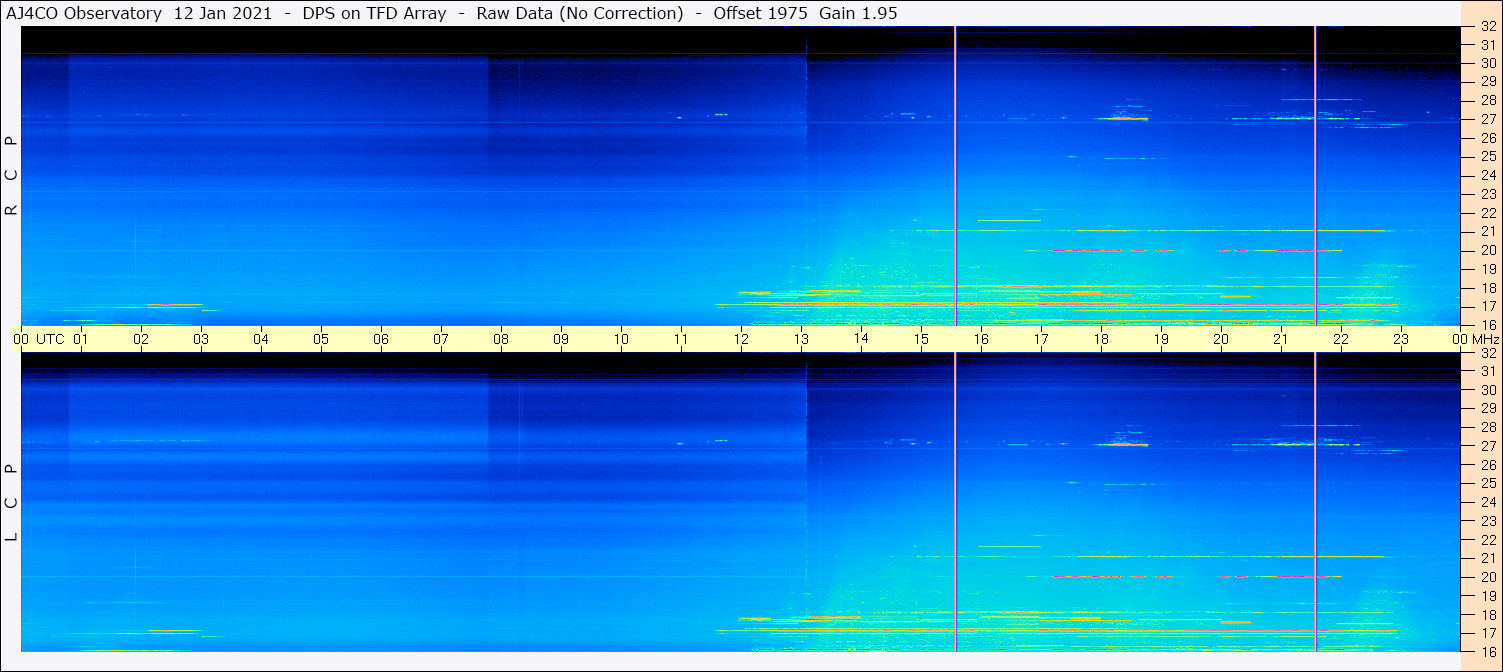Click the 12 hour tick on time axis
The width and height of the screenshot is (1503, 672).
[x=741, y=339]
